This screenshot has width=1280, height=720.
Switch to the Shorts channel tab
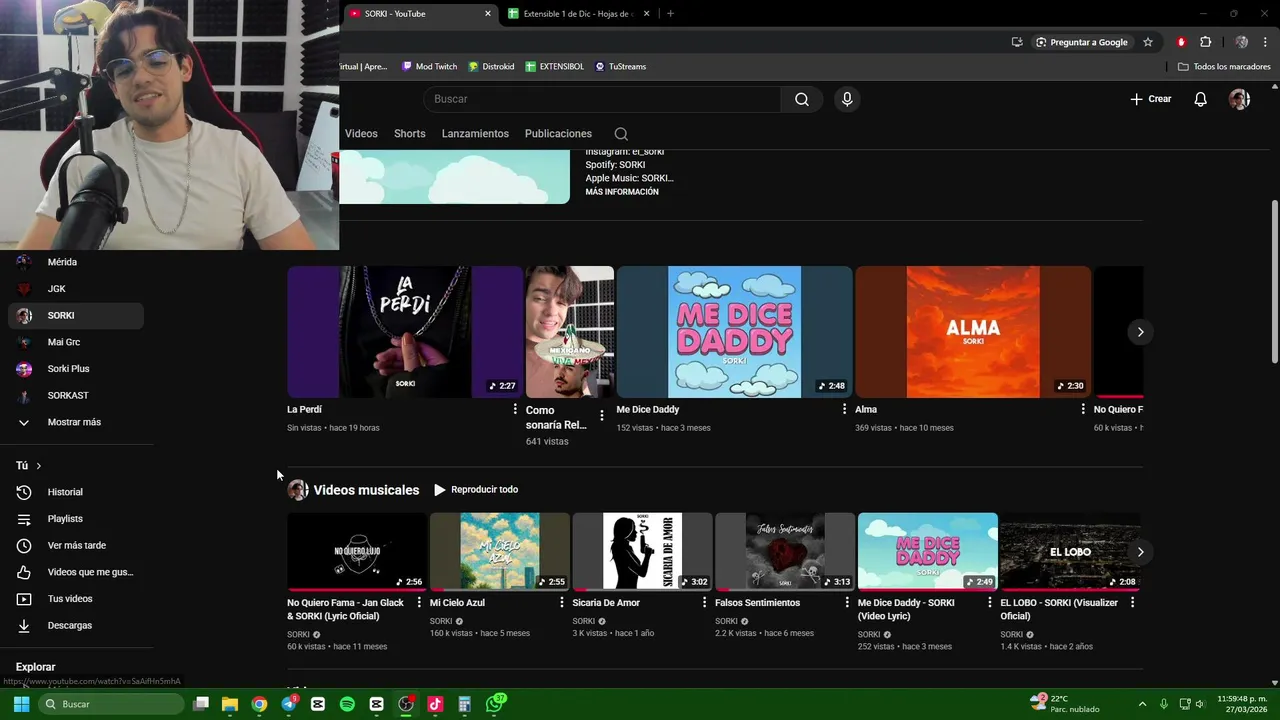pos(410,134)
